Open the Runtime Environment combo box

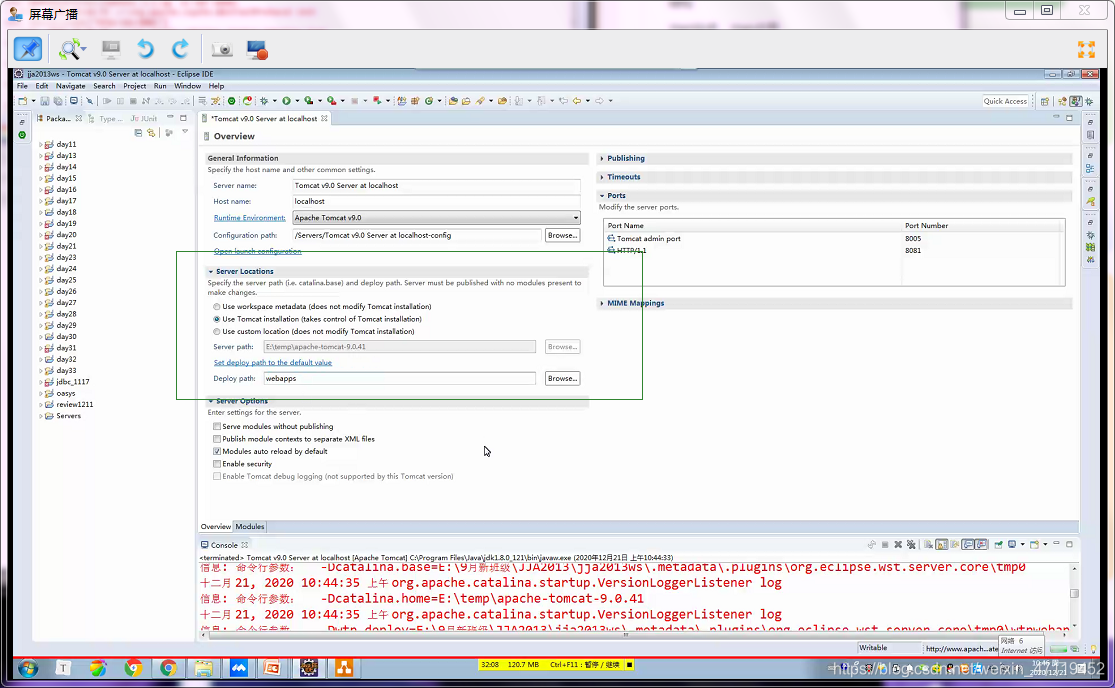437,217
